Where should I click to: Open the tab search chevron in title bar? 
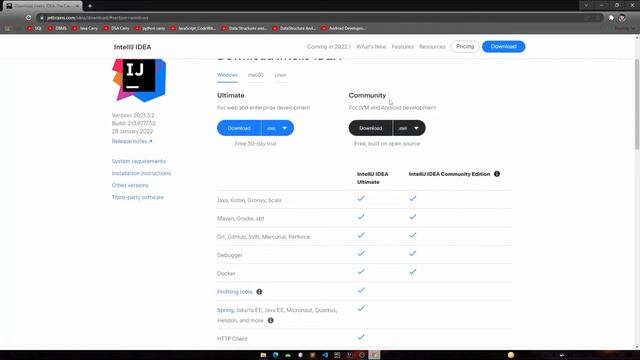coord(586,5)
